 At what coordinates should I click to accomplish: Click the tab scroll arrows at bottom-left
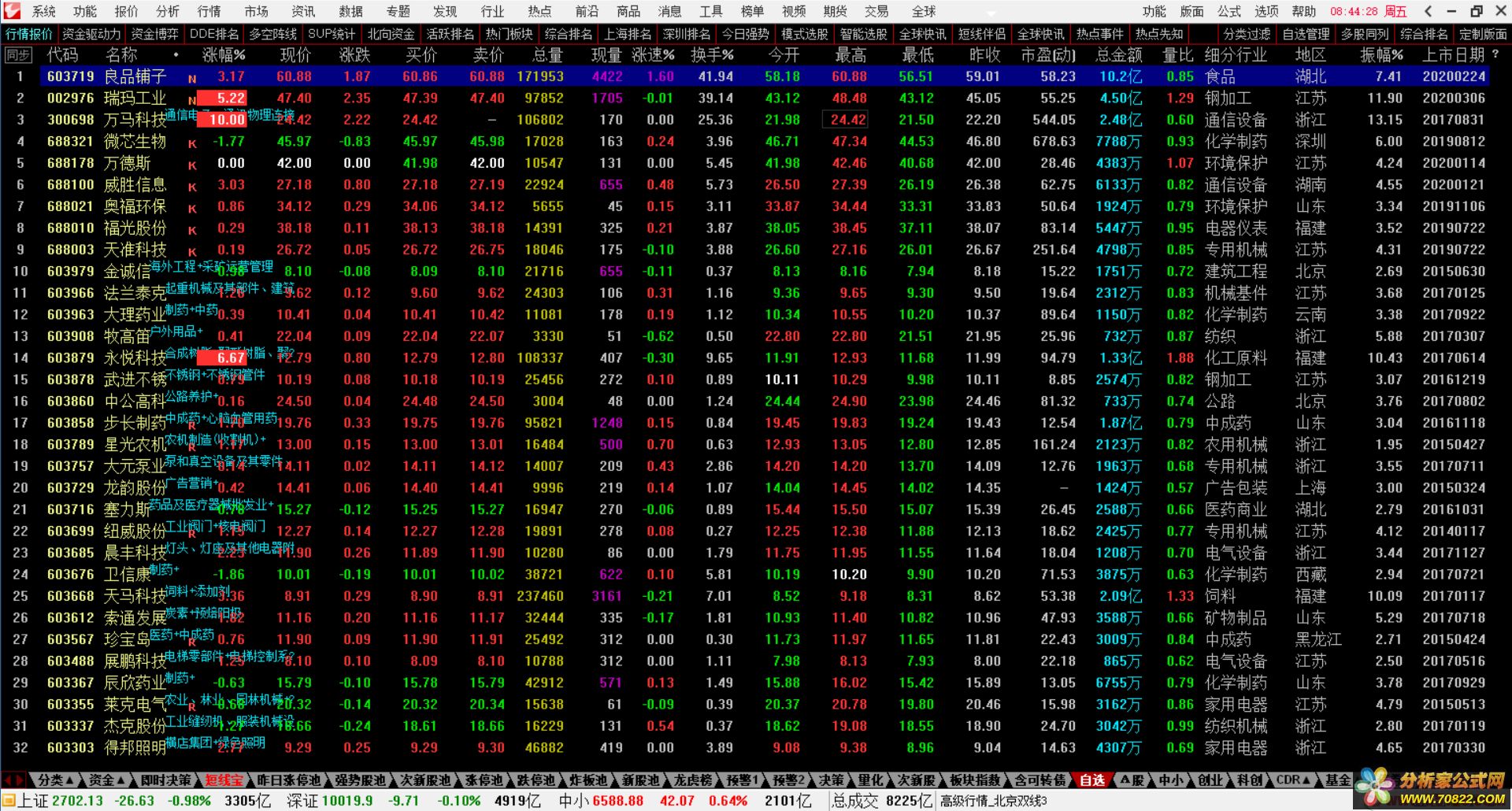pos(13,780)
